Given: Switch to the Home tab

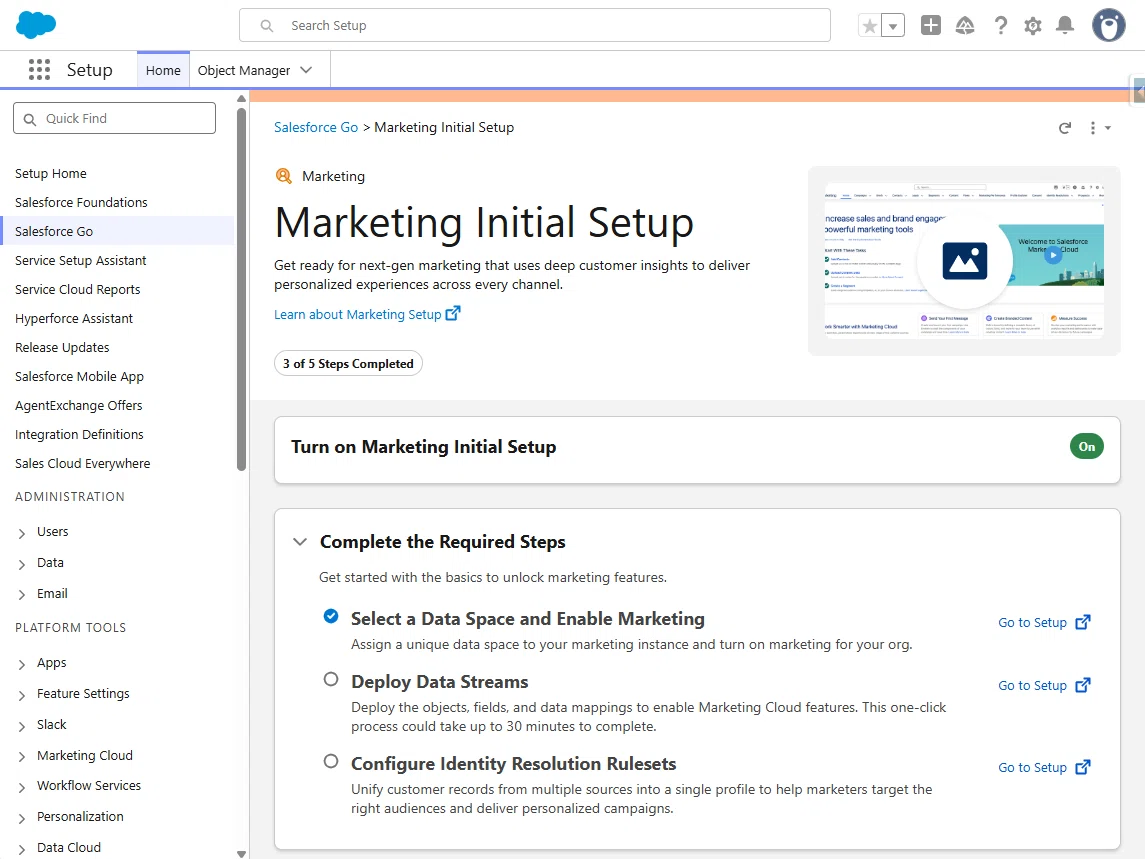Looking at the screenshot, I should pyautogui.click(x=163, y=70).
